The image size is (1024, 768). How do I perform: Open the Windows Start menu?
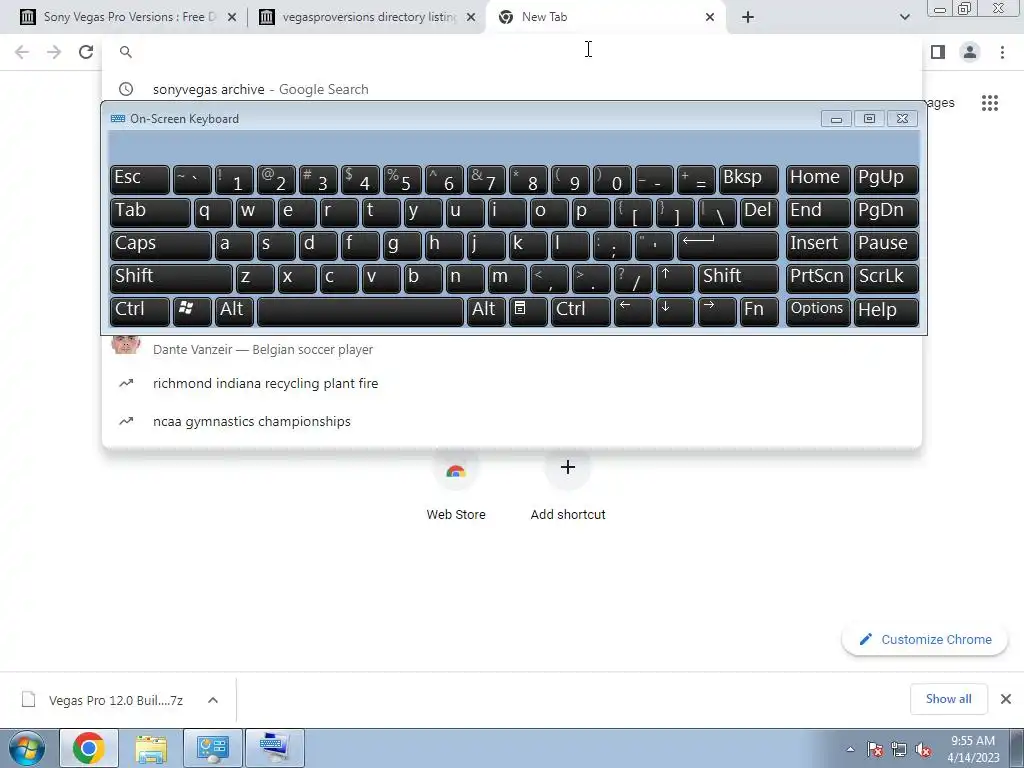(26, 748)
